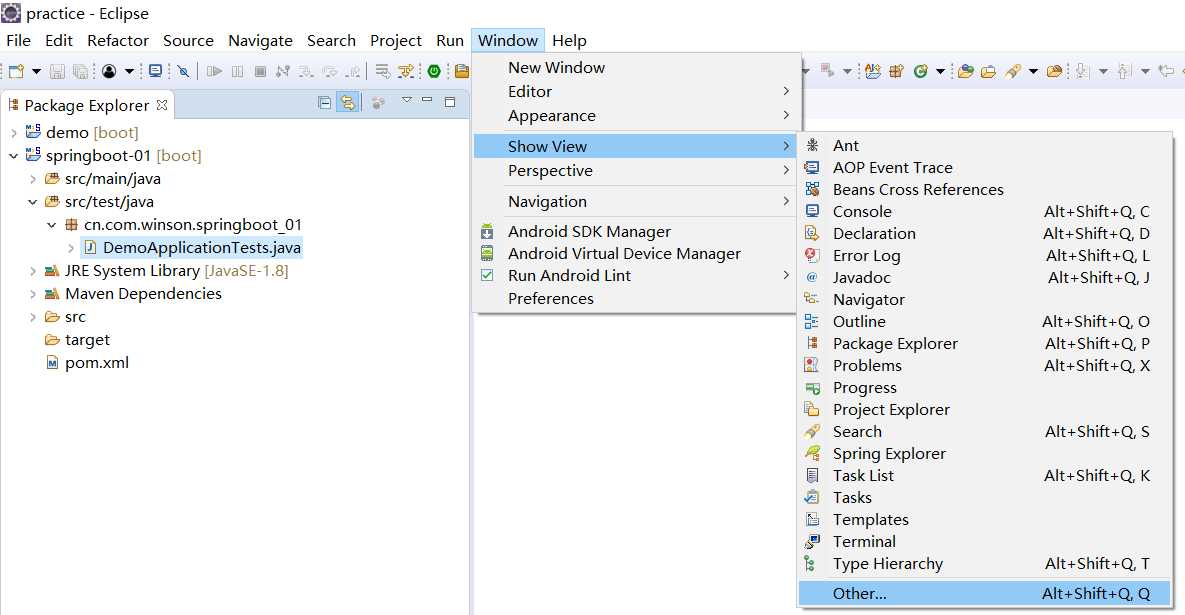Click the Drop to Frame toolbar icon
1185x615 pixels.
(x=382, y=71)
